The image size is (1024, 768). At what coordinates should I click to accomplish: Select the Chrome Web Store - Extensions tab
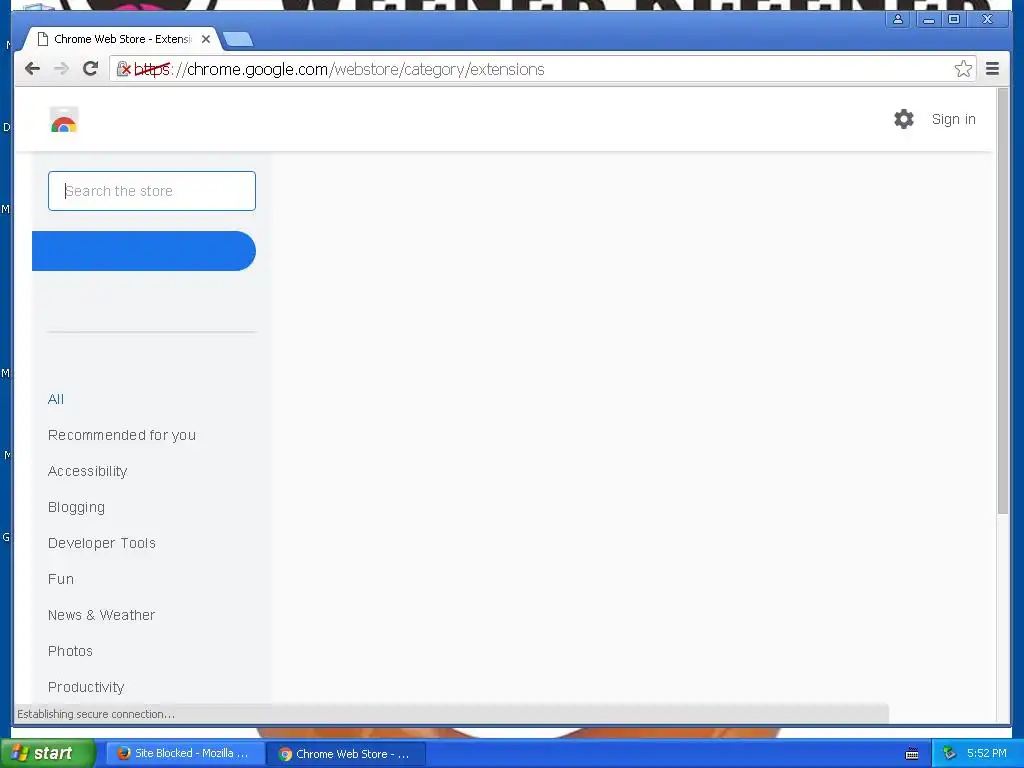122,39
